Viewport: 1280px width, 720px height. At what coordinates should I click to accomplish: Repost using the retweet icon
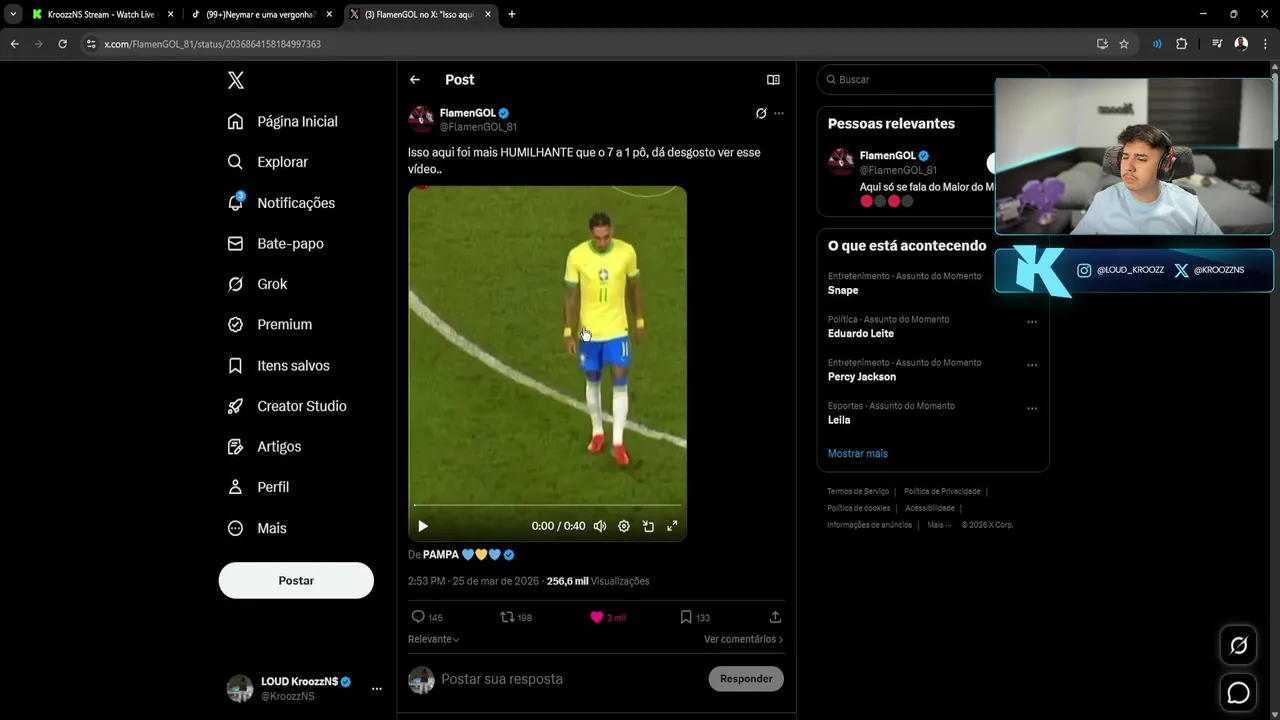[x=507, y=617]
